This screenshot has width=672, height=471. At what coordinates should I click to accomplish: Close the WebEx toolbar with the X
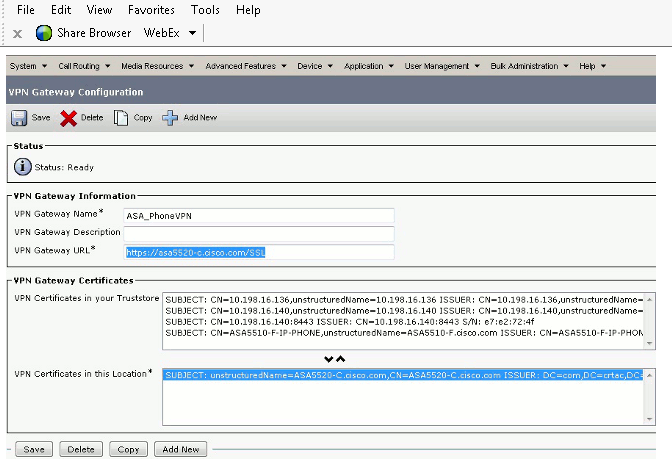click(18, 33)
